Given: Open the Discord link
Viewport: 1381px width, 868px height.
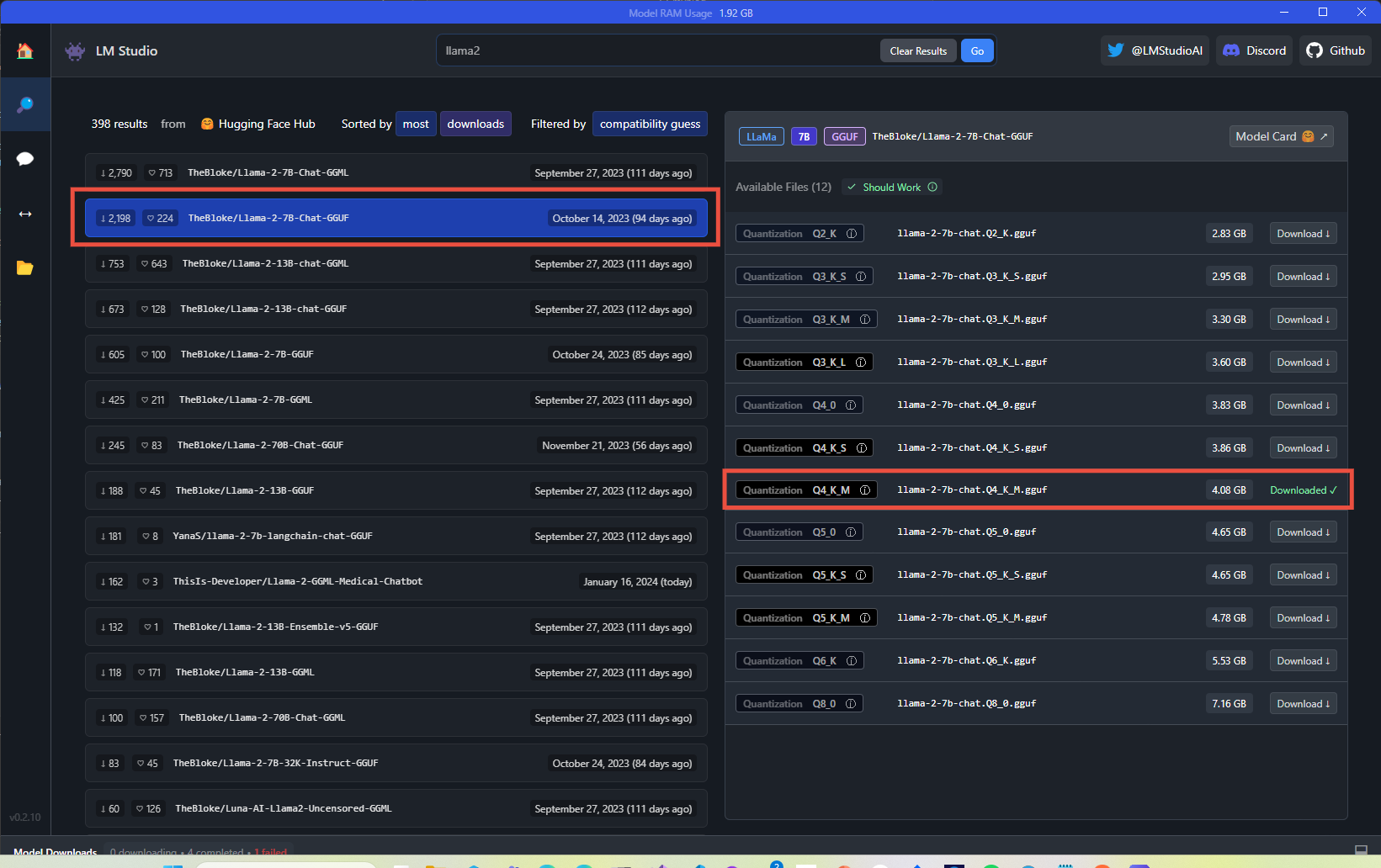Looking at the screenshot, I should [x=1254, y=50].
